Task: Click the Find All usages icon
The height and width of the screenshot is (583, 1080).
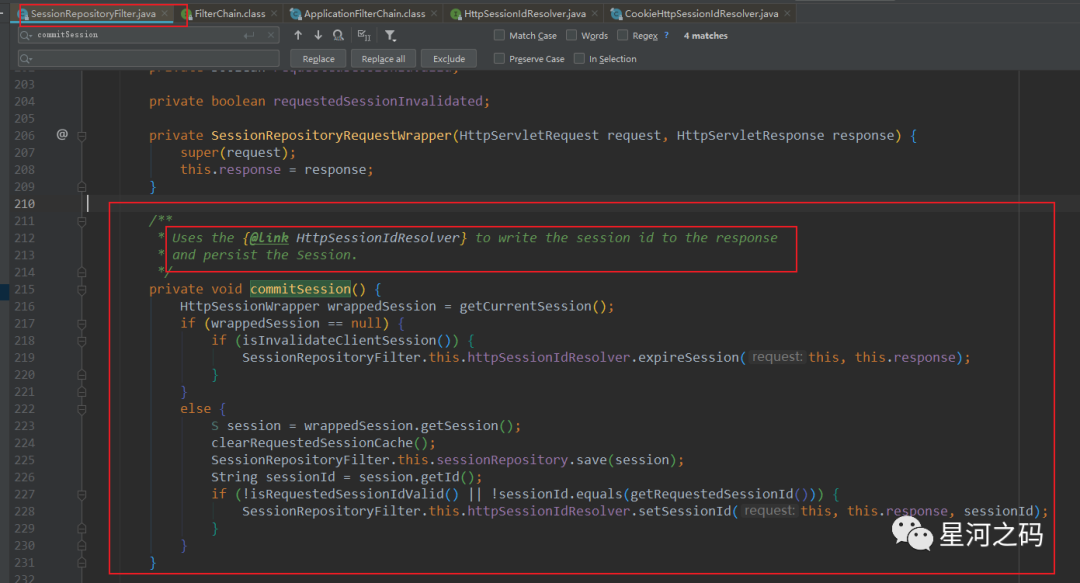Action: tap(339, 35)
